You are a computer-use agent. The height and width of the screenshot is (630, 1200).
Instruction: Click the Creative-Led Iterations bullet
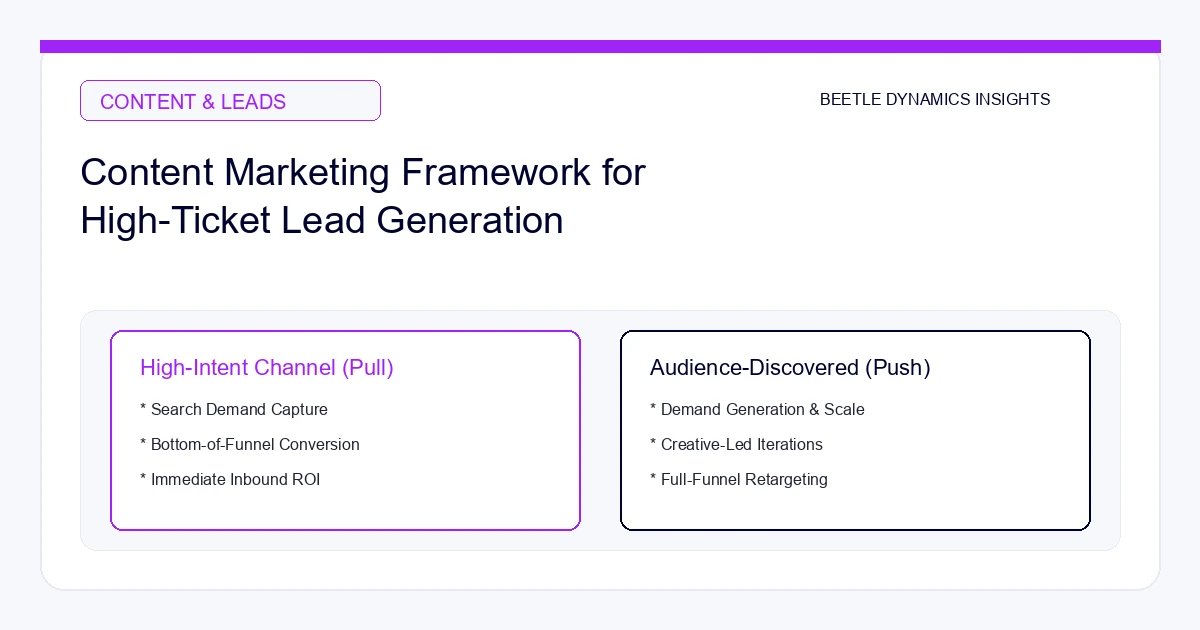(736, 445)
